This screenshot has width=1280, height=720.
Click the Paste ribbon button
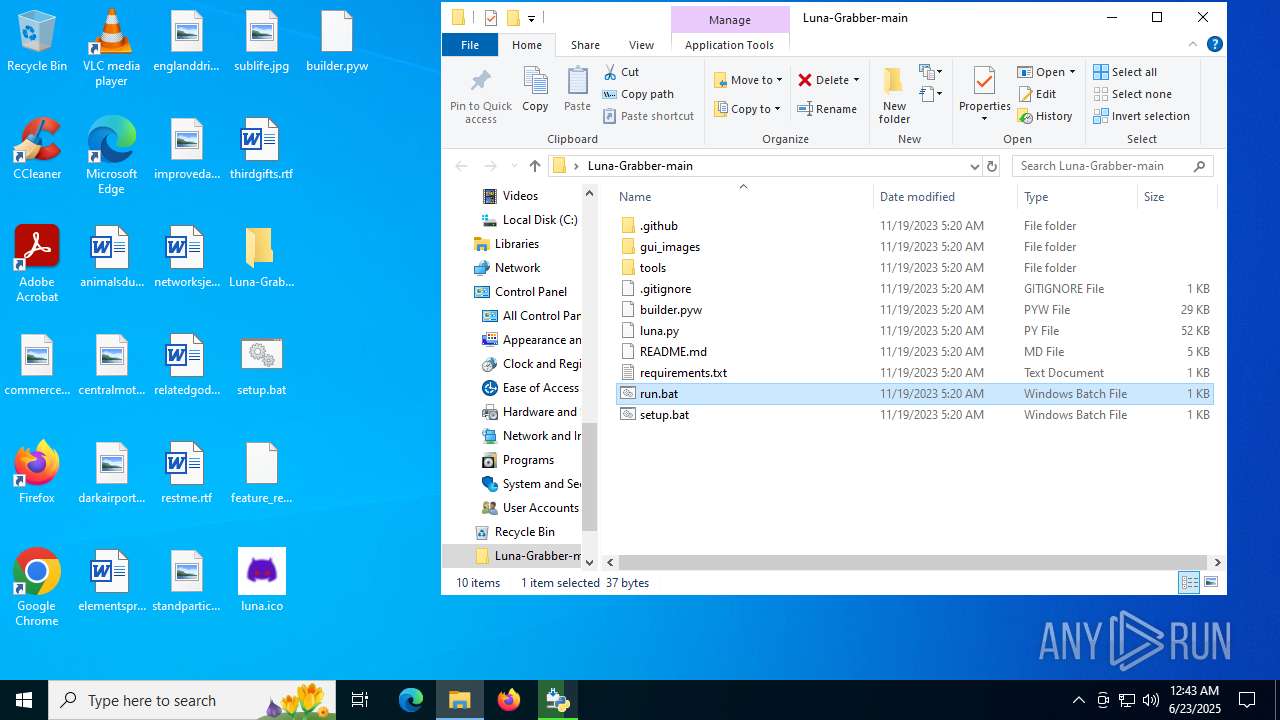pyautogui.click(x=577, y=90)
